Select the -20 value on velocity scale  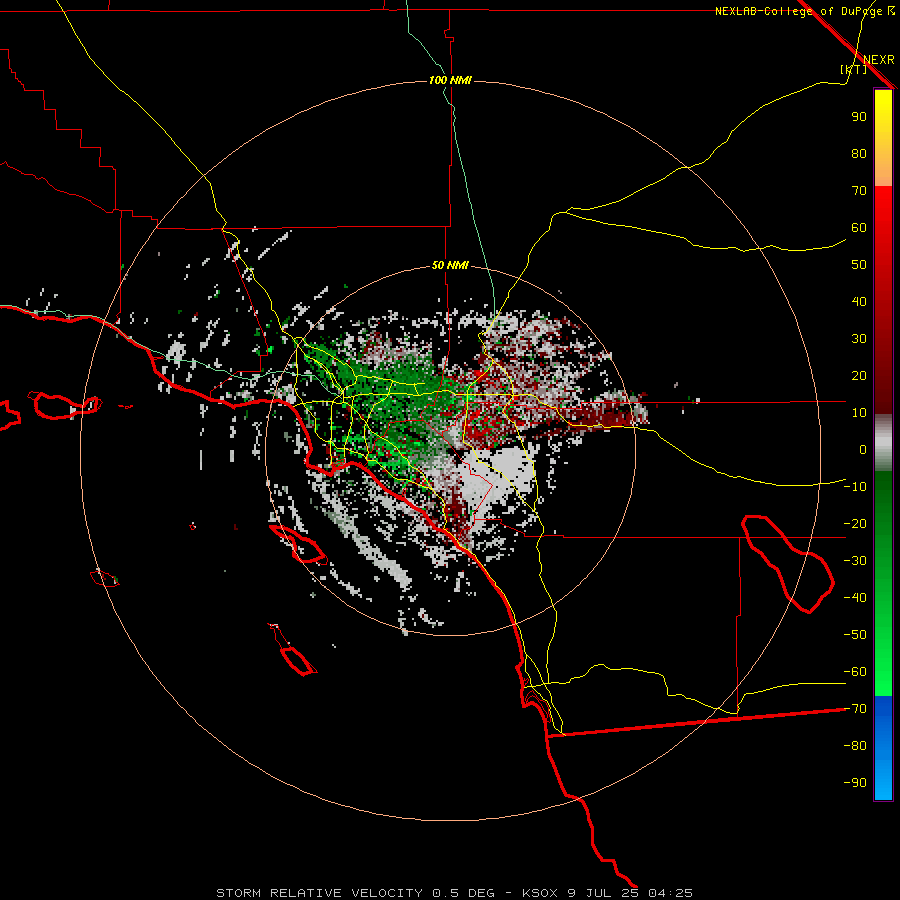point(855,524)
